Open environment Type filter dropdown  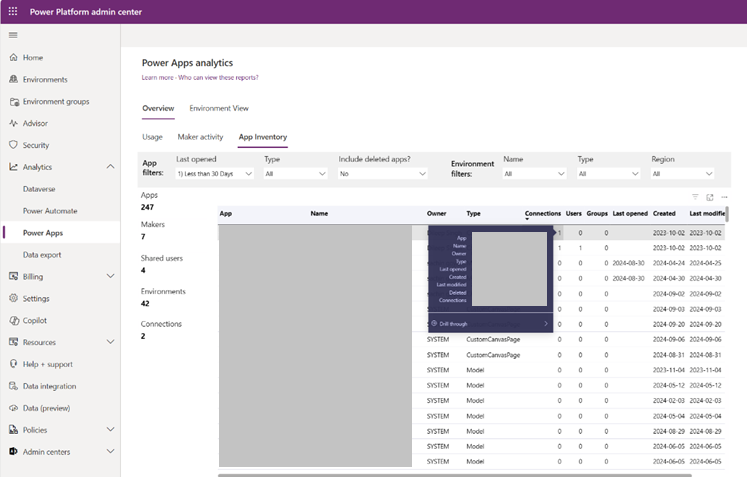[608, 174]
